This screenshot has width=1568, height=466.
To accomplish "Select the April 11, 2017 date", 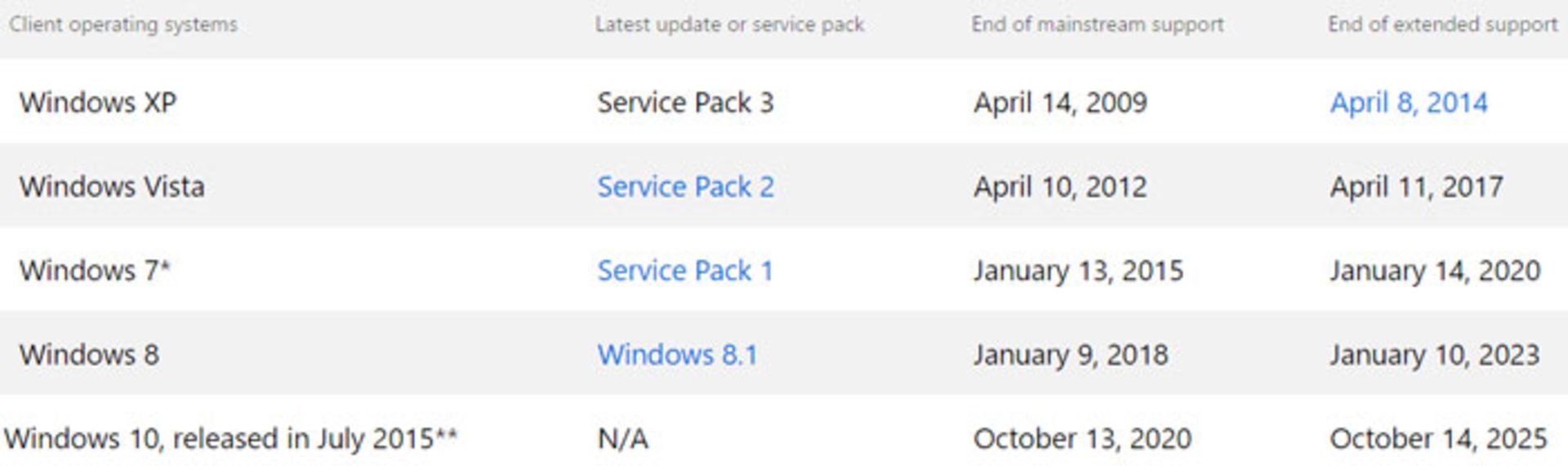I will [1416, 187].
